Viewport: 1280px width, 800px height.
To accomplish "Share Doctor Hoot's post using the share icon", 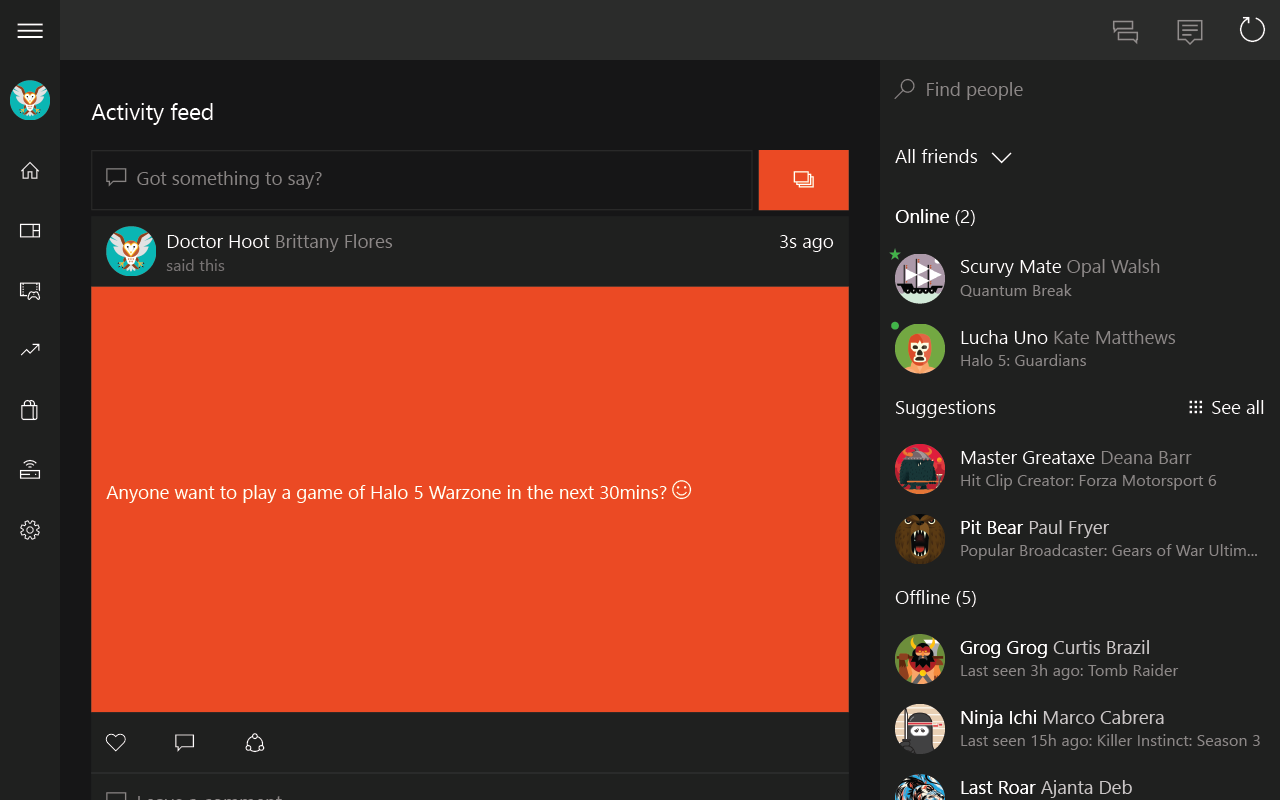I will (x=254, y=742).
